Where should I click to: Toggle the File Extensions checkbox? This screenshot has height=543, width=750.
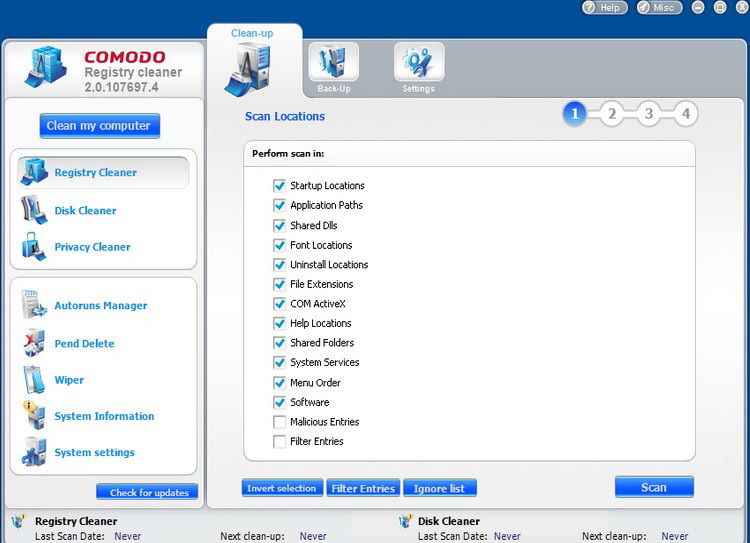point(279,284)
